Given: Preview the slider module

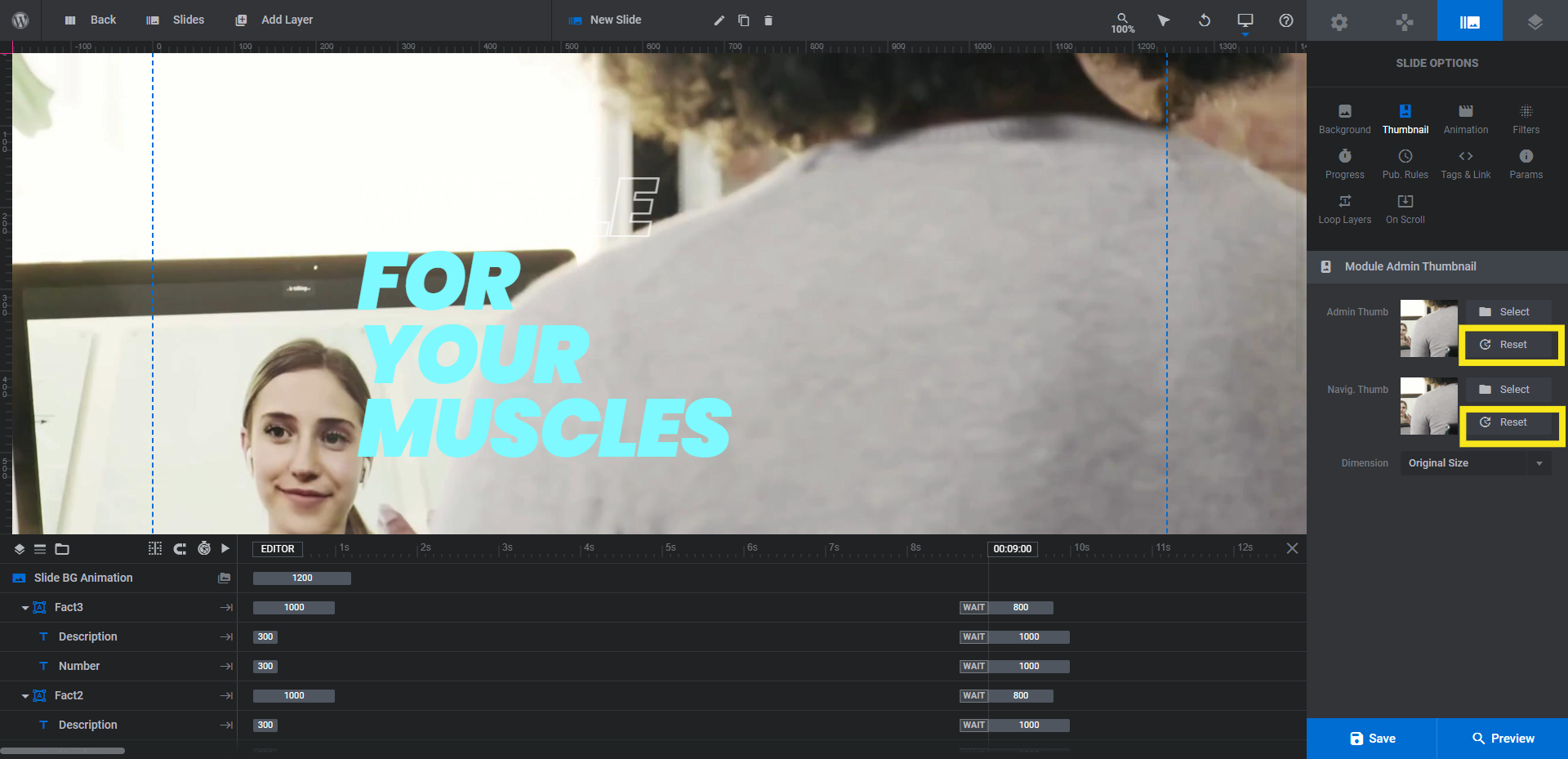Looking at the screenshot, I should (1503, 739).
